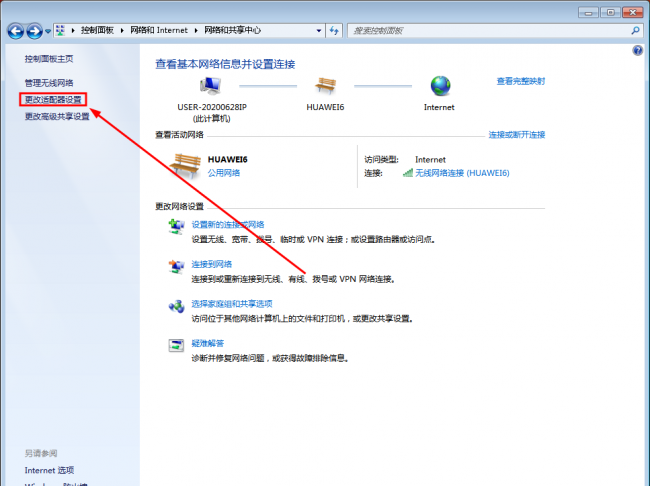Open 更改适配器设置 link

pos(53,100)
